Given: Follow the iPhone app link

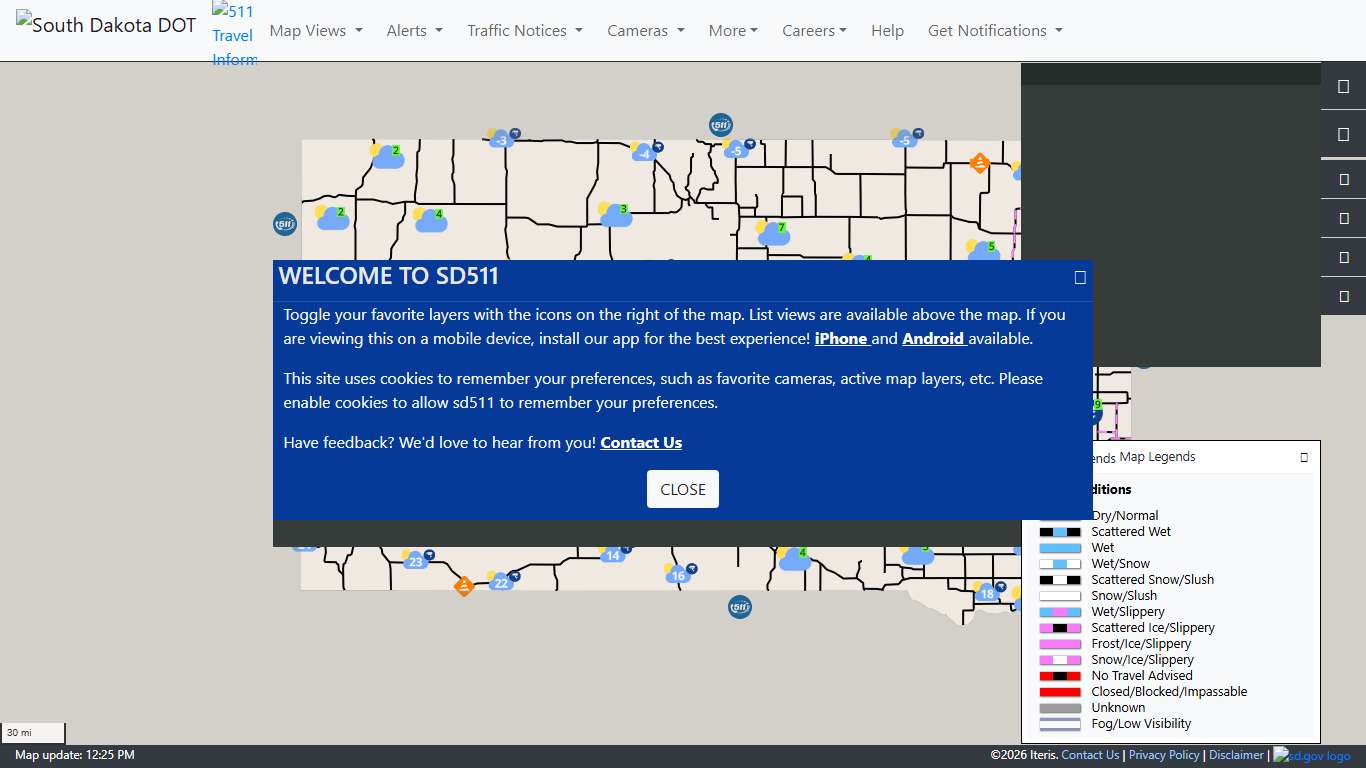Looking at the screenshot, I should point(841,339).
